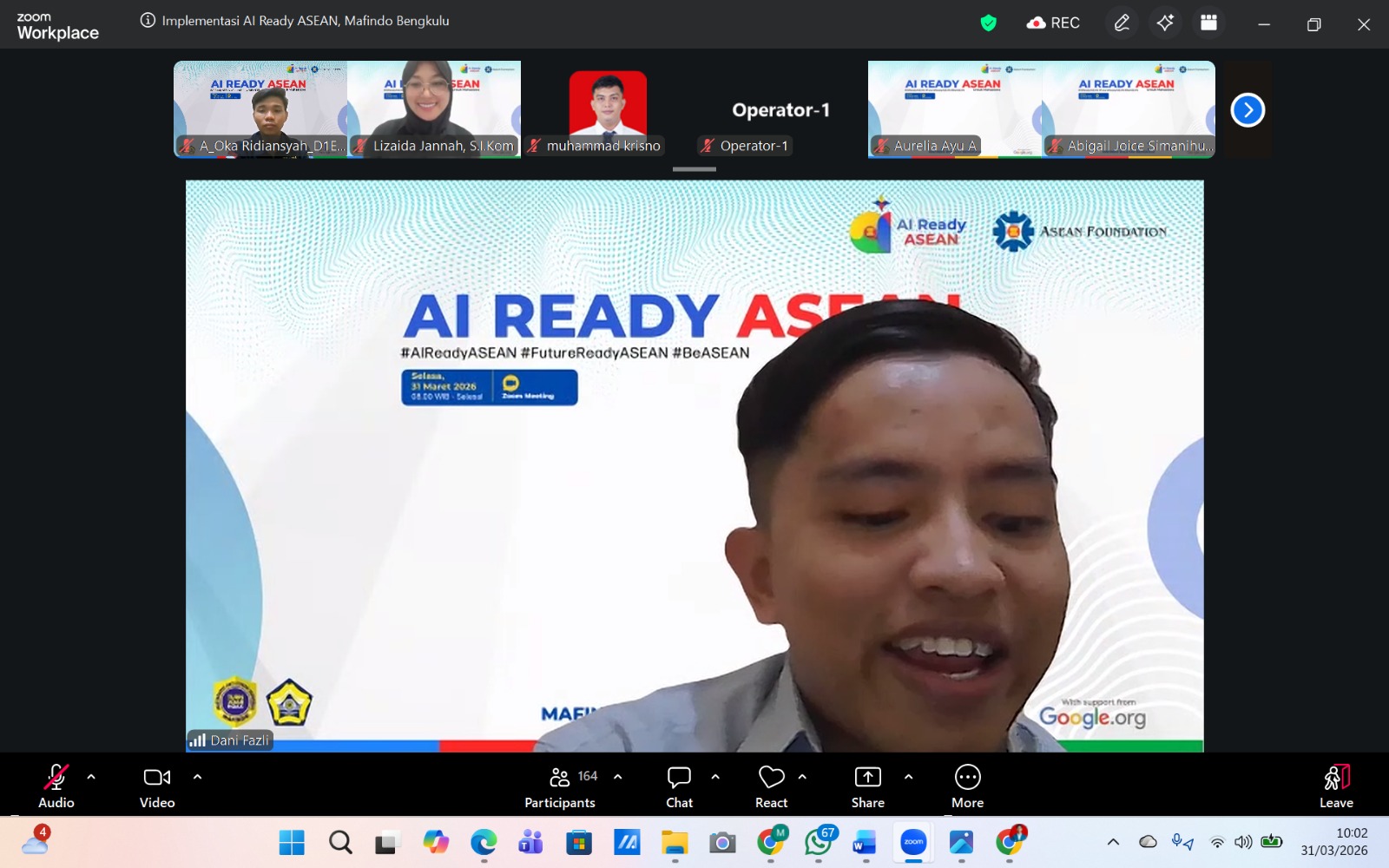Leave the meeting
The height and width of the screenshot is (868, 1389).
tap(1336, 786)
